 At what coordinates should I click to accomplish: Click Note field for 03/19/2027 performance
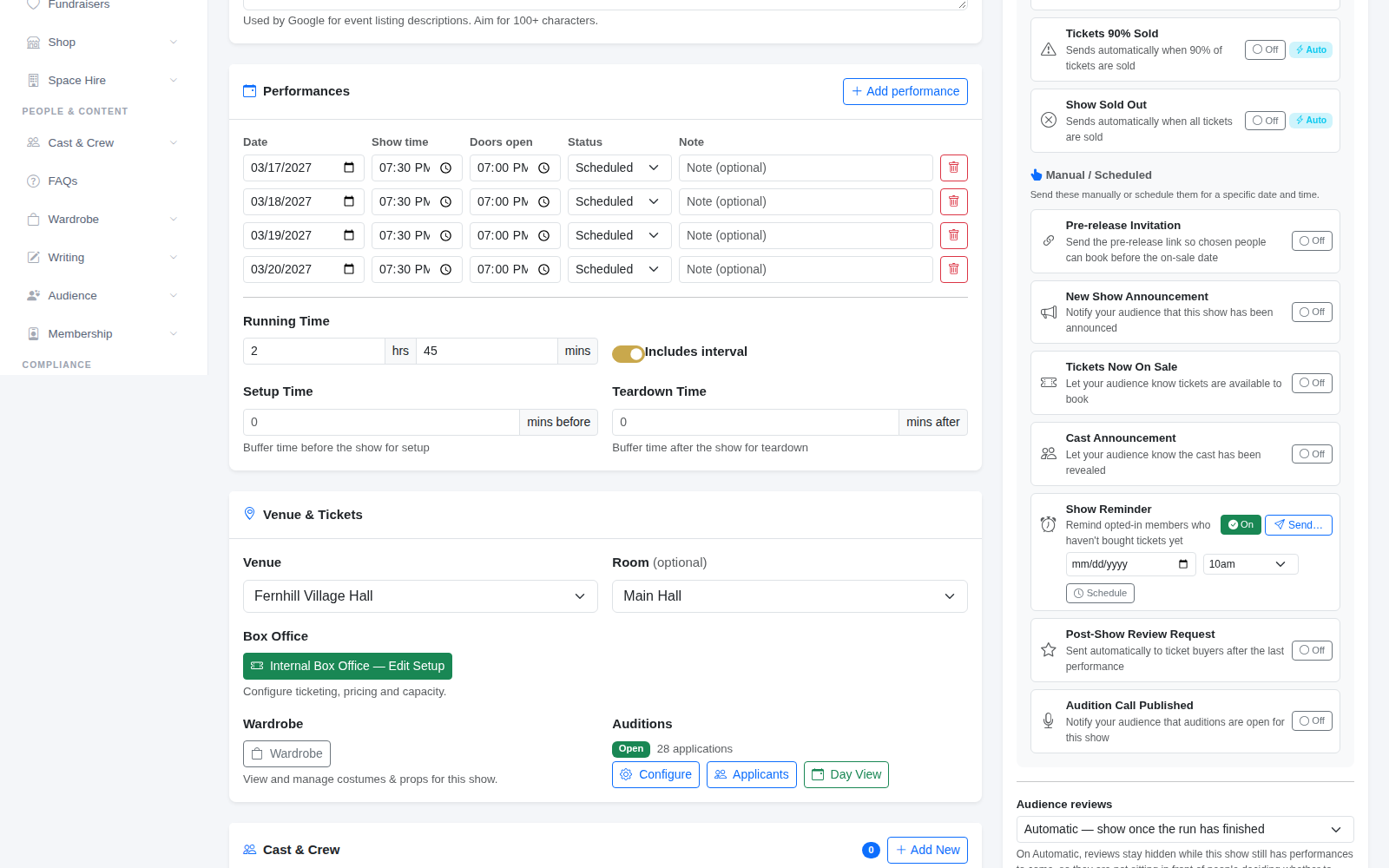tap(806, 235)
